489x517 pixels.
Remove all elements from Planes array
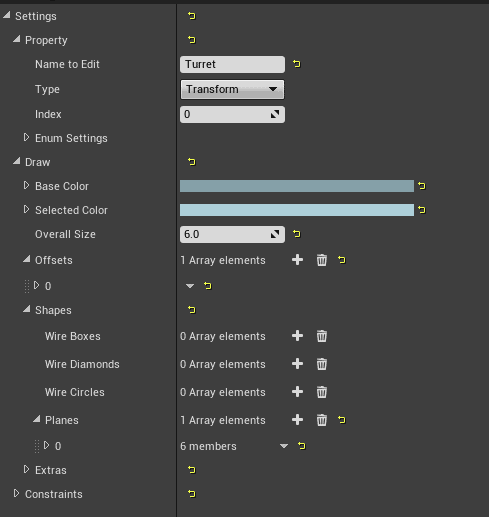pos(321,420)
